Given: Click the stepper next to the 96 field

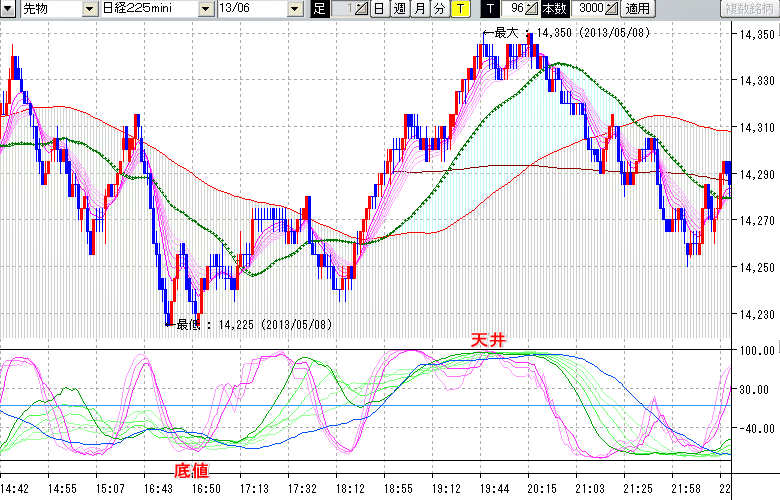Looking at the screenshot, I should click(532, 9).
